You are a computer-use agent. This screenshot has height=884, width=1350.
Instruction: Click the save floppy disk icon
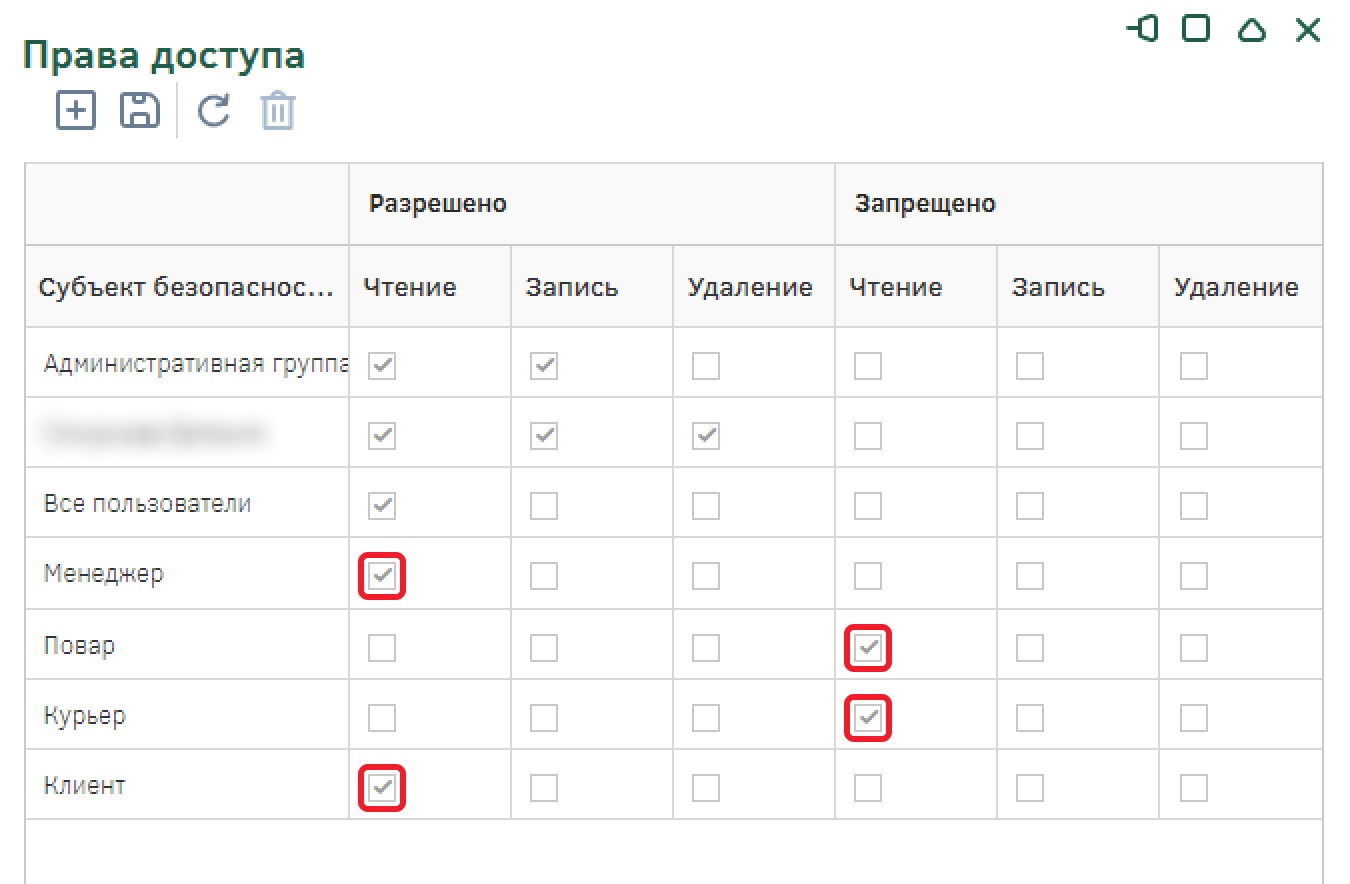pos(140,110)
